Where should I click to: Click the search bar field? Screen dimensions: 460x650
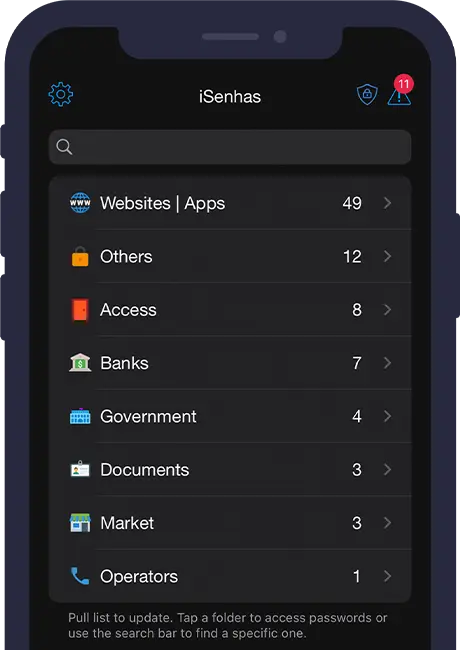point(230,147)
